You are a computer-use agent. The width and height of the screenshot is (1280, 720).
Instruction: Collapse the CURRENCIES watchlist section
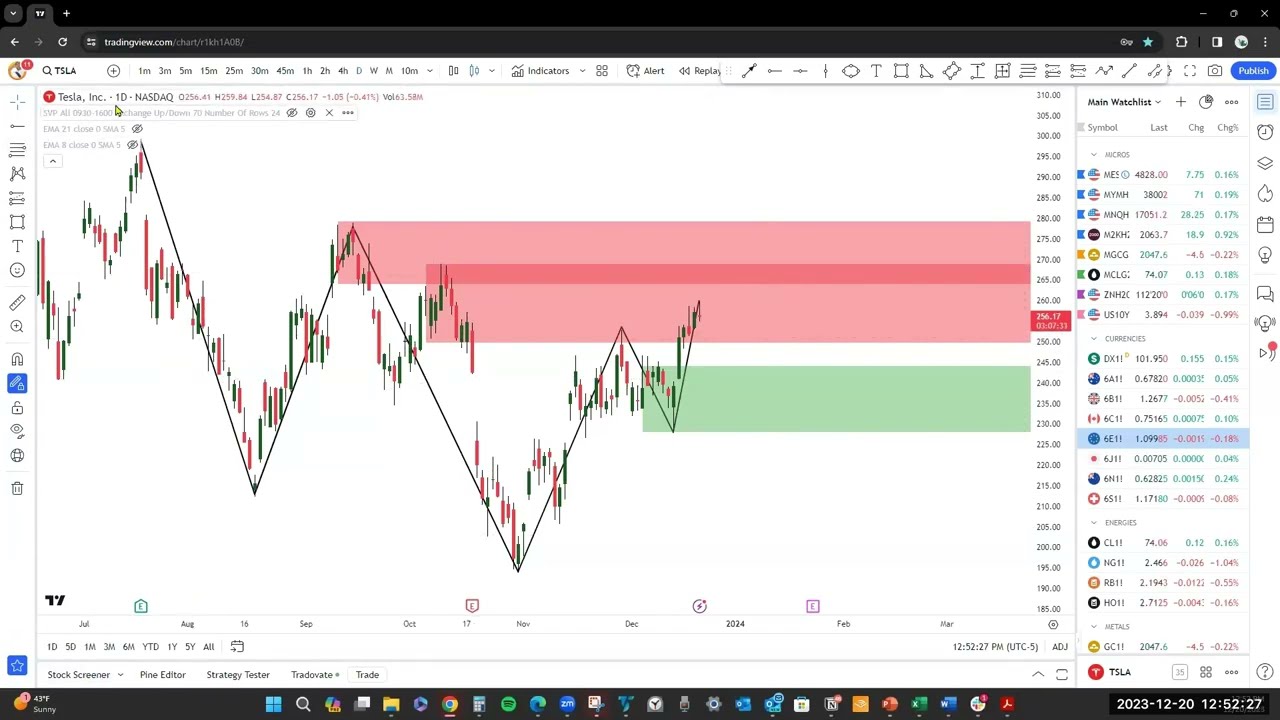[x=1093, y=339]
